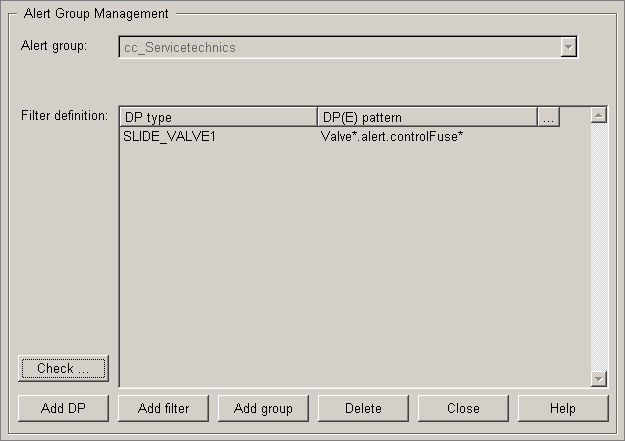Select the Valve*.alert.controlFuse* pattern cell
The image size is (625, 441).
[391, 136]
